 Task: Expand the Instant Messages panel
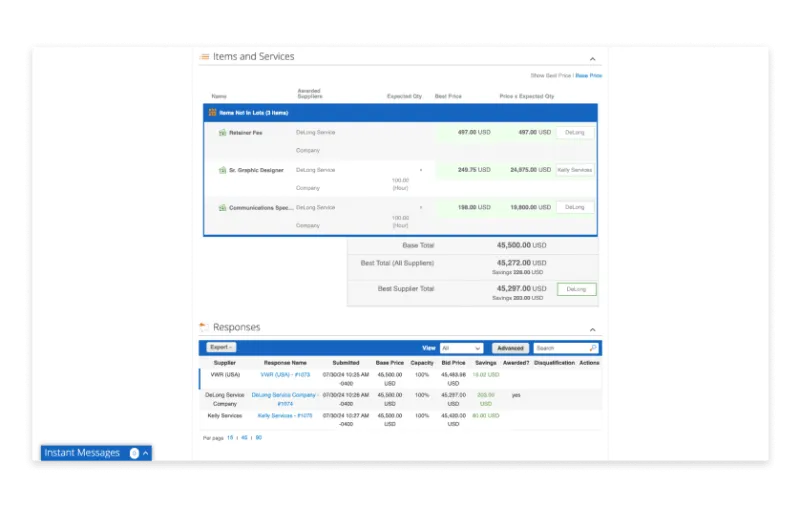coord(146,453)
